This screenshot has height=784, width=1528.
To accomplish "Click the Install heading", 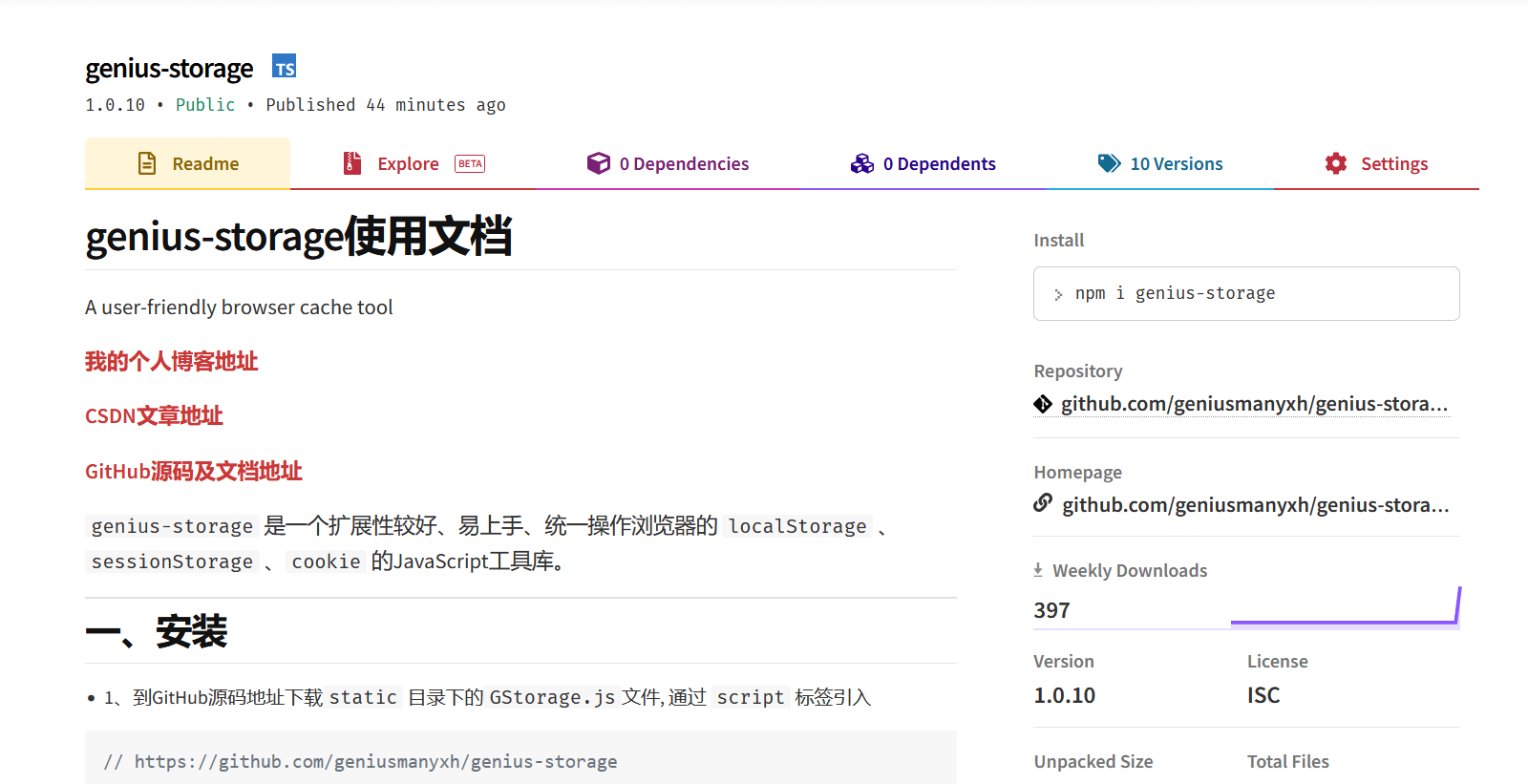I will pyautogui.click(x=1059, y=241).
